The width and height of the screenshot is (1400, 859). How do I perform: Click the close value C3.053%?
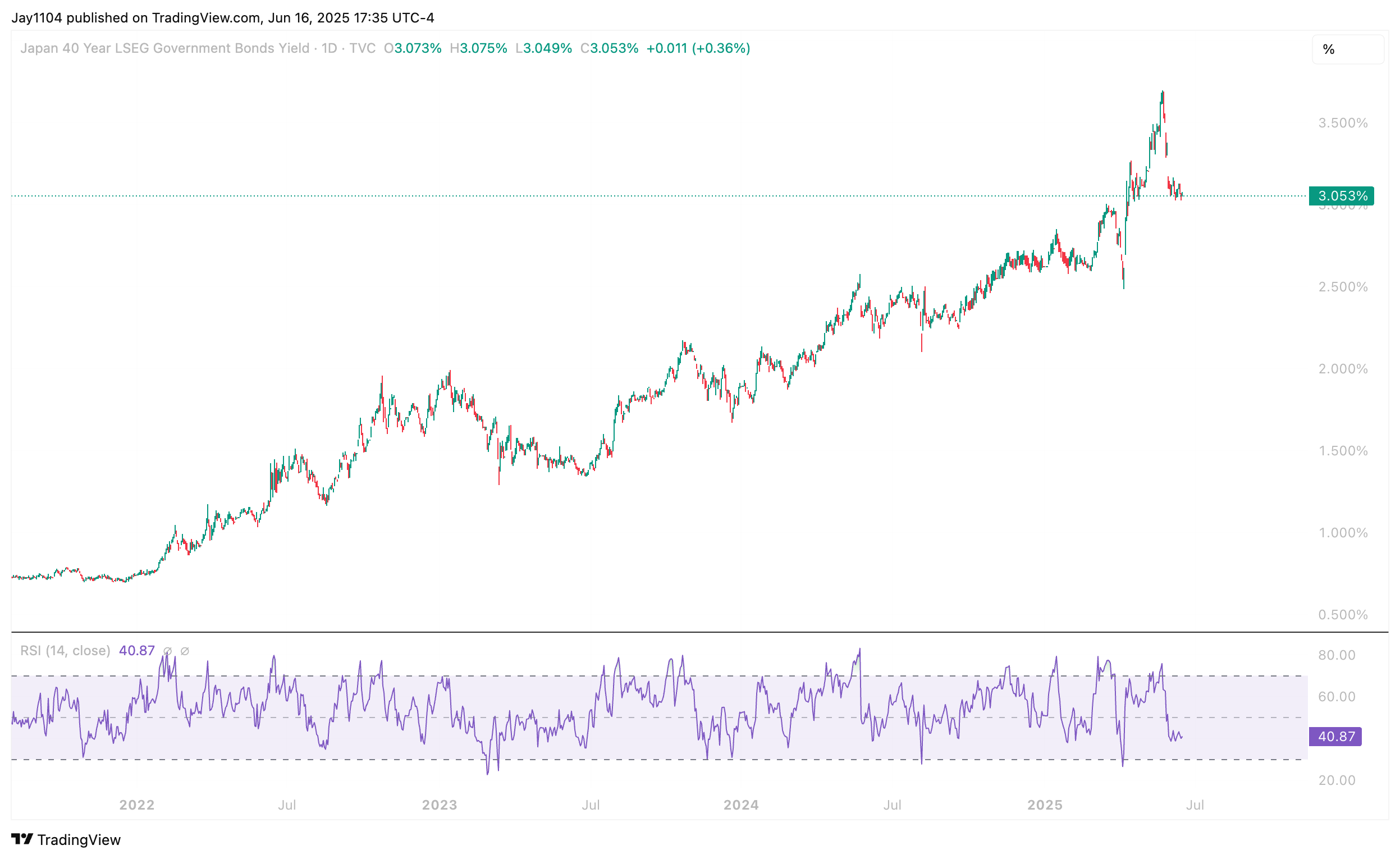coord(609,48)
